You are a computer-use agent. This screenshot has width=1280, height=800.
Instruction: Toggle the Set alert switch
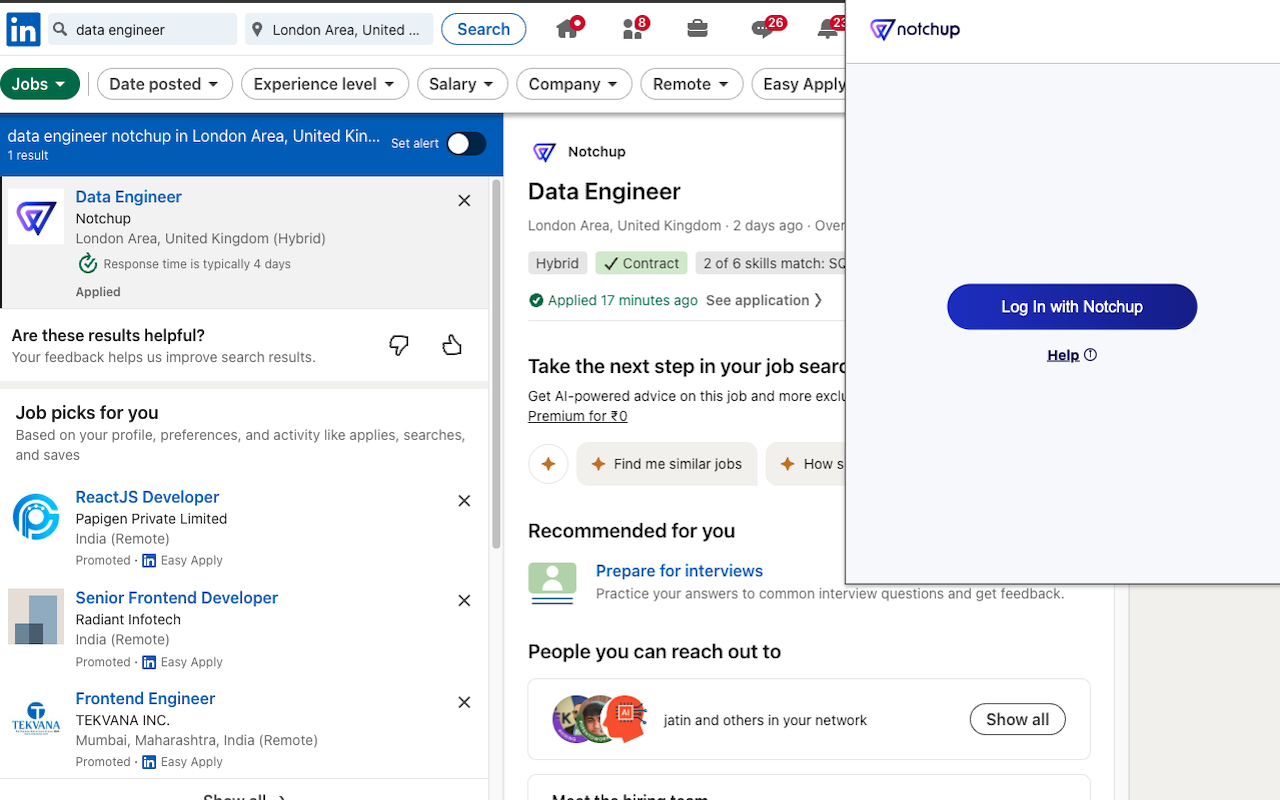[466, 144]
